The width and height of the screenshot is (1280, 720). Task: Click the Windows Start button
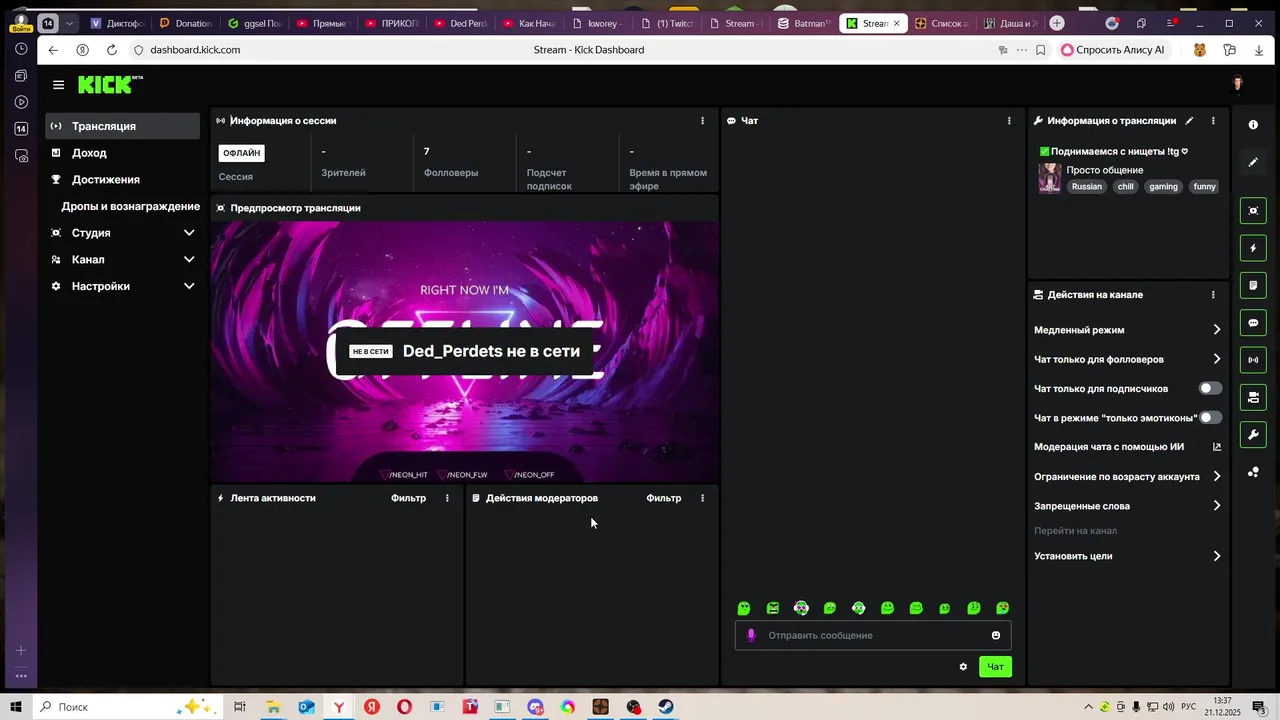coord(16,707)
